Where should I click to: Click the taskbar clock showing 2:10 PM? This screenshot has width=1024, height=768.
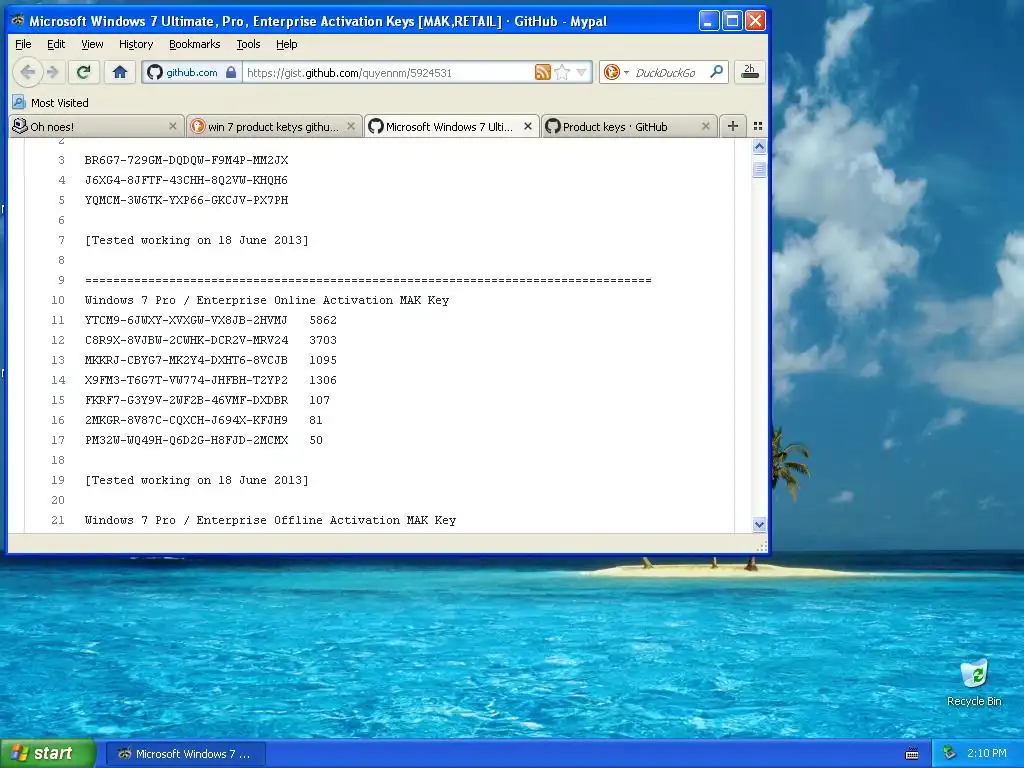click(986, 754)
